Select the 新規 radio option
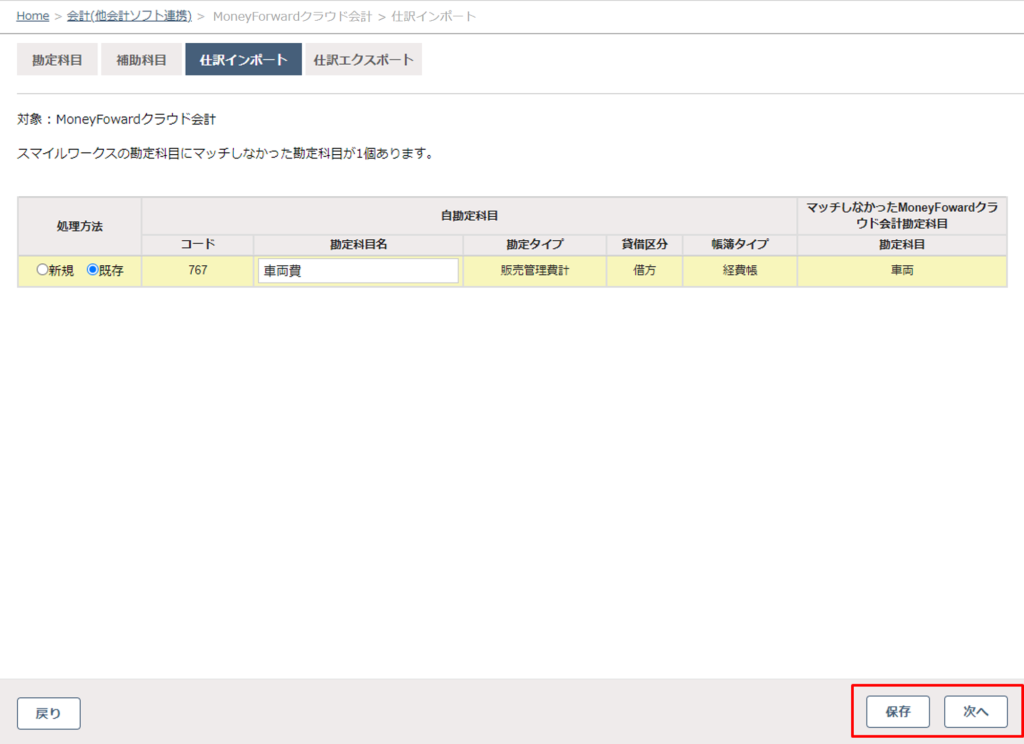1024x744 pixels. click(x=42, y=270)
